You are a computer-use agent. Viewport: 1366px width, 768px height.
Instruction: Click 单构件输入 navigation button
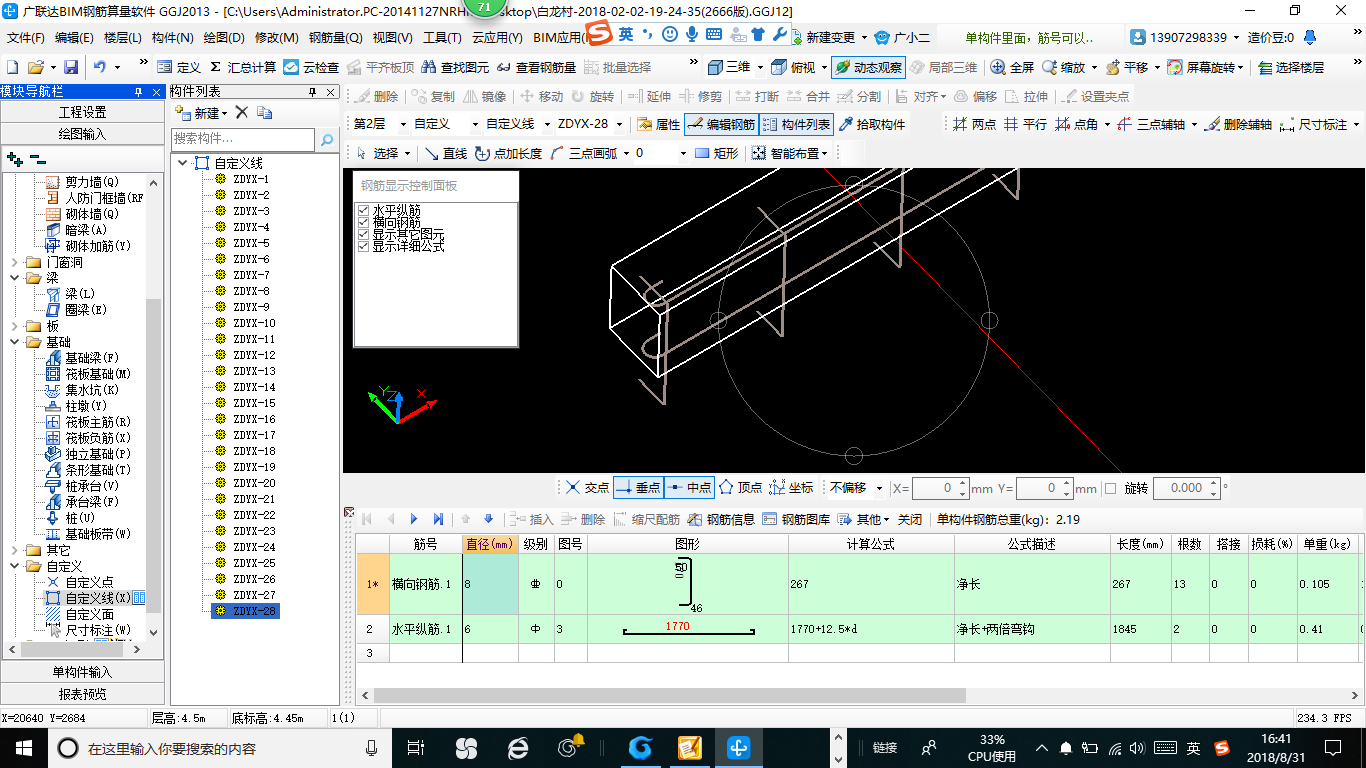(82, 672)
